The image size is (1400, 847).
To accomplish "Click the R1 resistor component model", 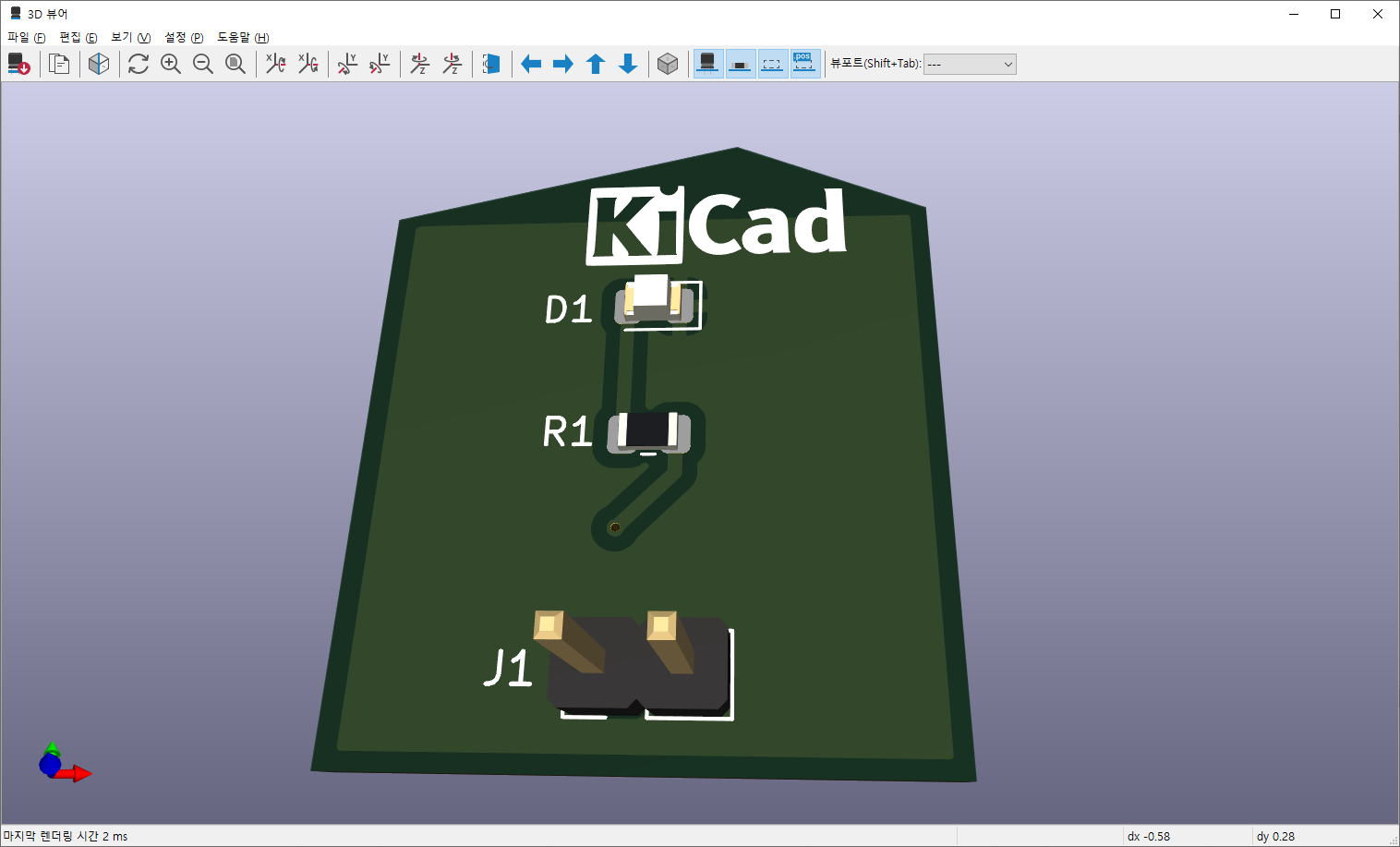I will (x=648, y=432).
